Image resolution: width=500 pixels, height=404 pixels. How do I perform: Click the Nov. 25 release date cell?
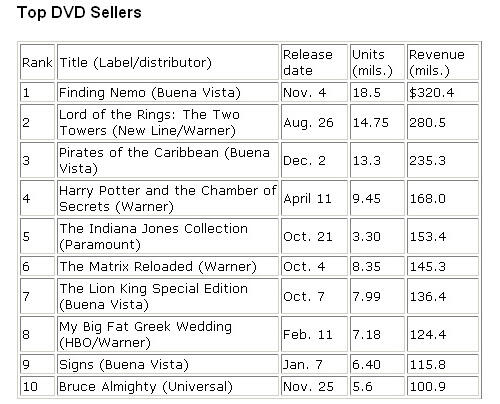tap(314, 386)
